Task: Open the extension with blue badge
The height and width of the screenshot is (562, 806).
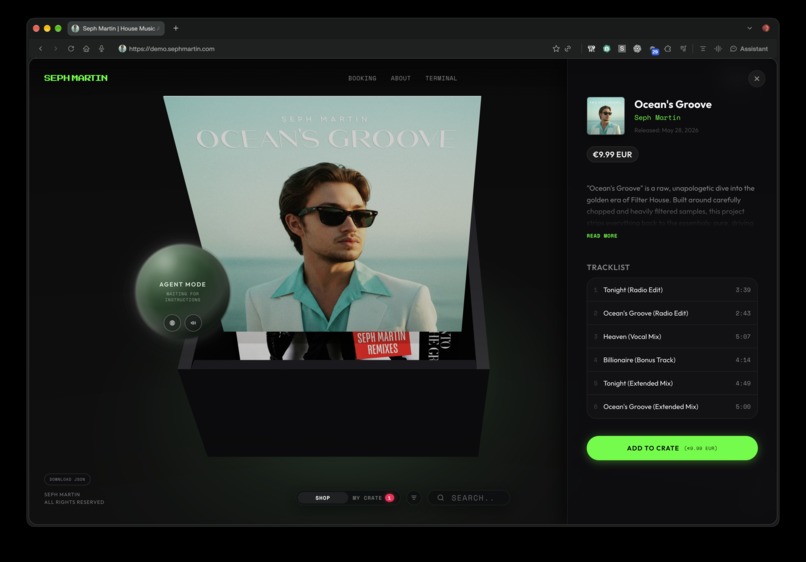Action: 653,50
